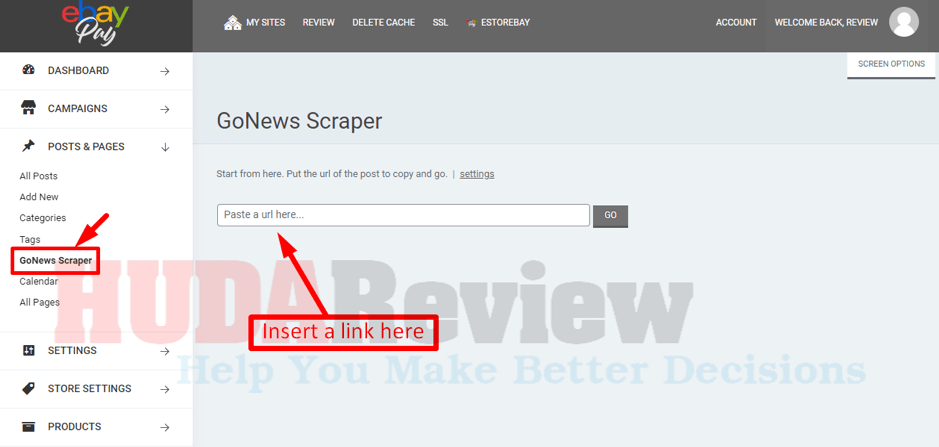Click the Store Settings tag icon
The height and width of the screenshot is (447, 939).
coord(28,388)
